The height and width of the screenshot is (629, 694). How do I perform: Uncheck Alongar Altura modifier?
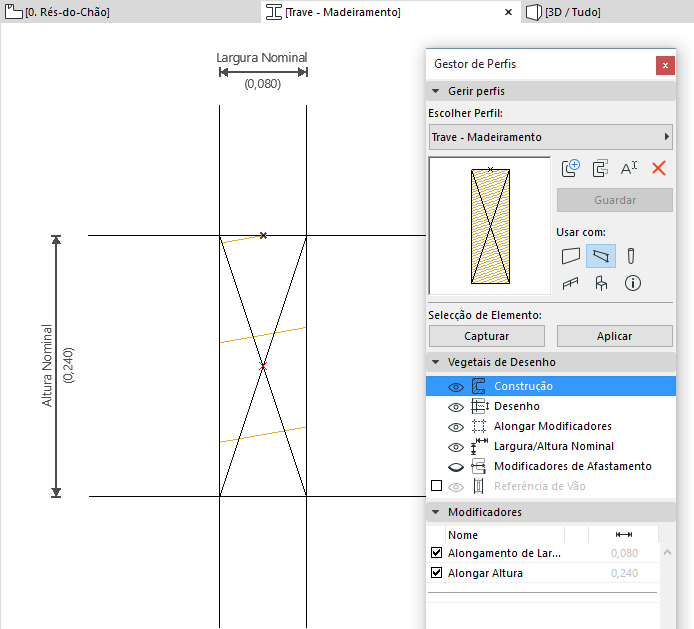tap(436, 573)
